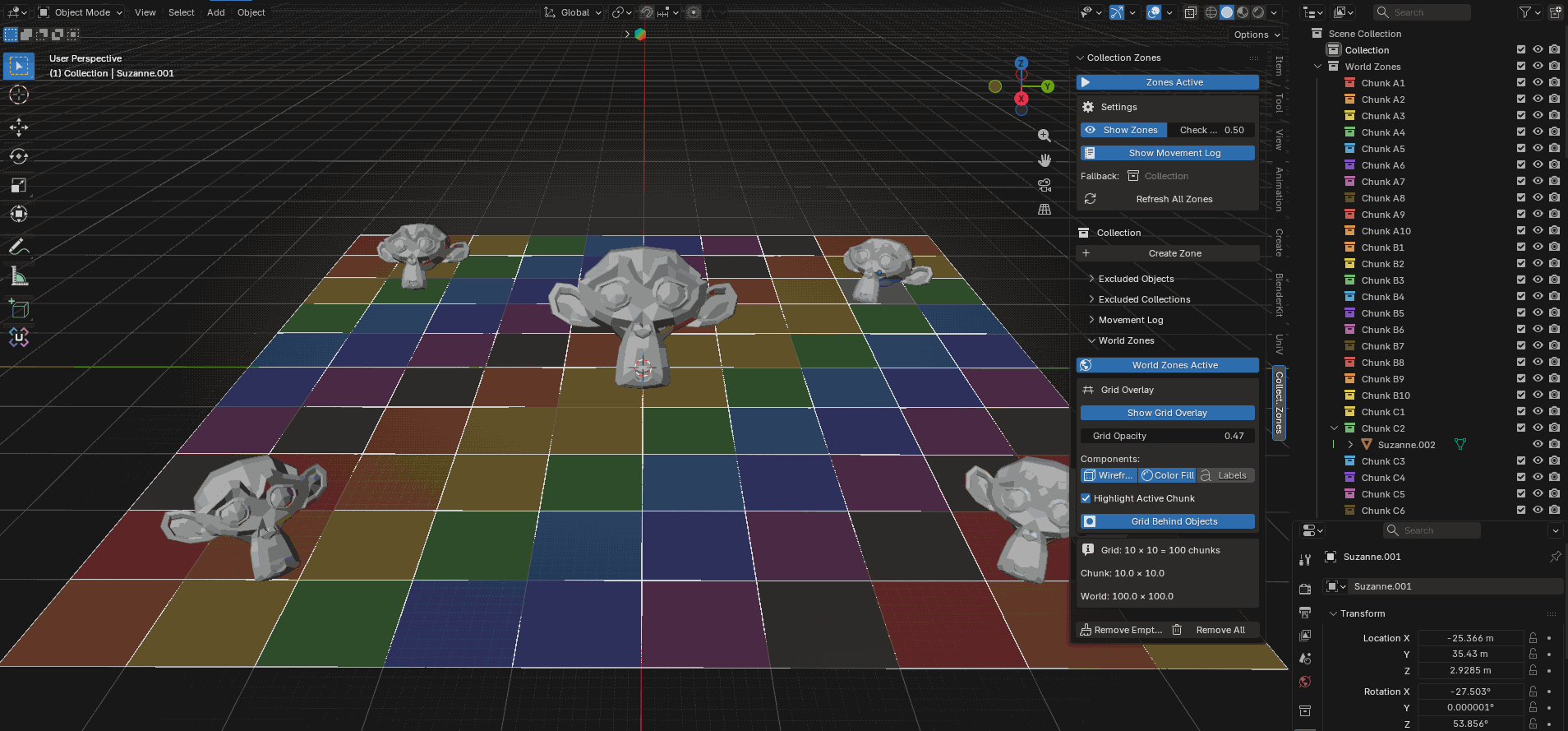Adjust Check interval 0.50 field
Viewport: 1568px width, 731px height.
coord(1211,130)
